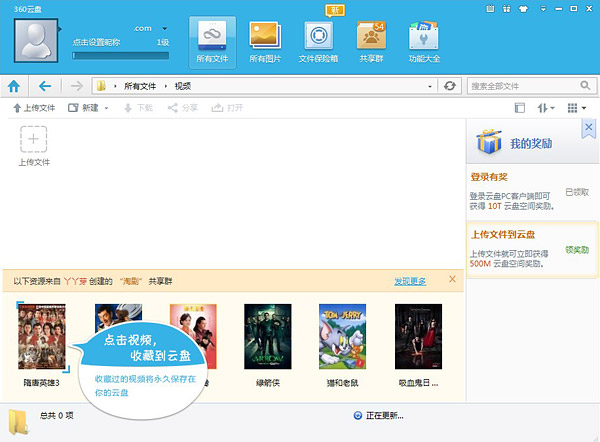Select the 绿箭侠 video thumbnail
The width and height of the screenshot is (600, 442).
[268, 335]
